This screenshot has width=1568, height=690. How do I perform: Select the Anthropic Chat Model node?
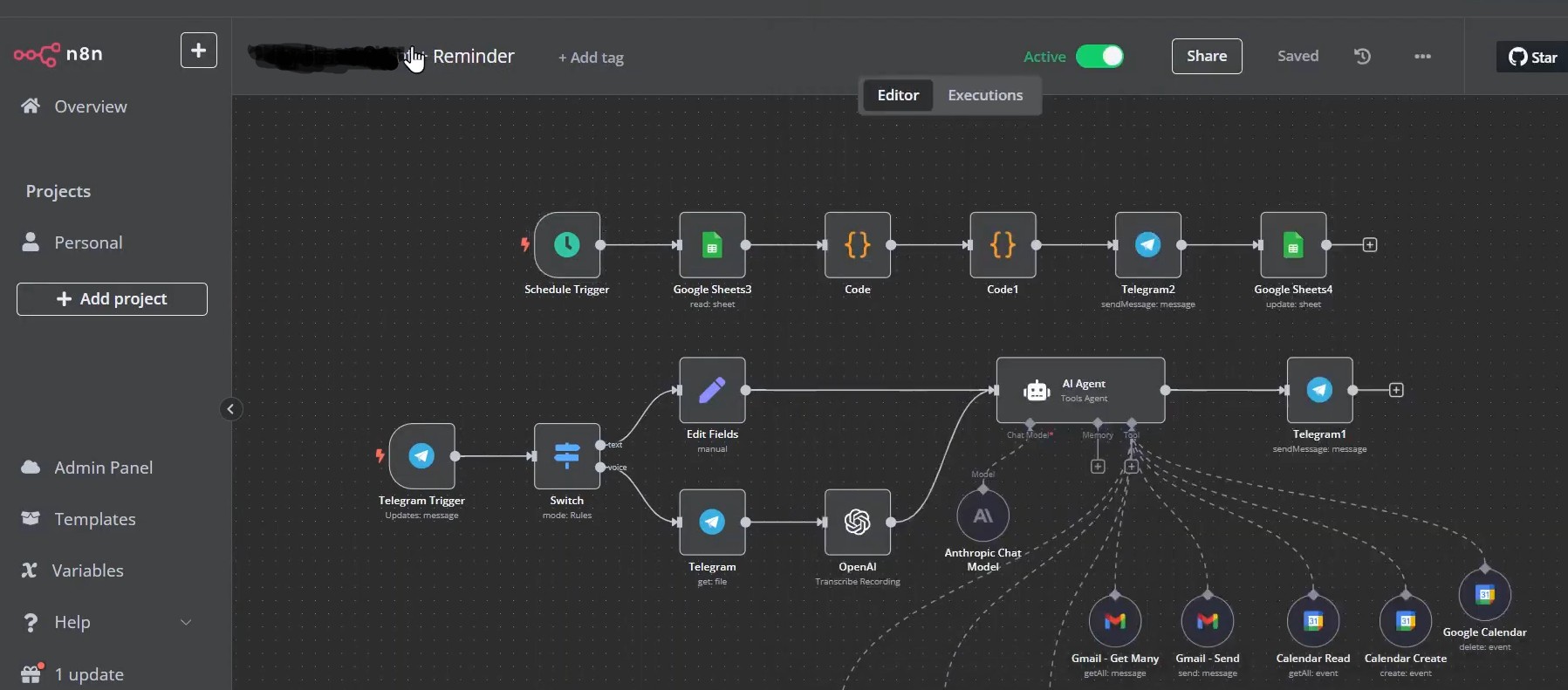(x=983, y=516)
